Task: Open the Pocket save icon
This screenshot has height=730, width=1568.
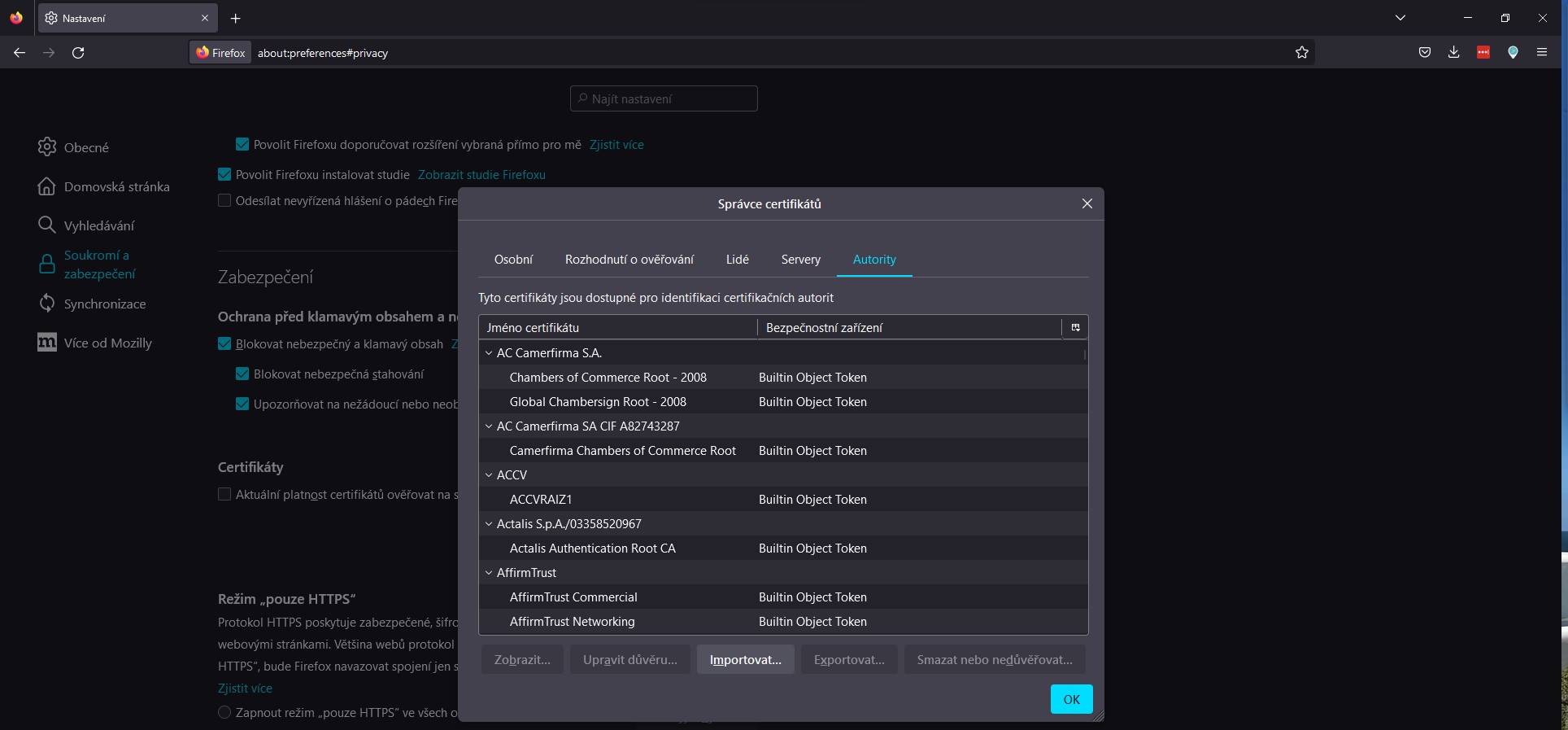Action: [x=1425, y=52]
